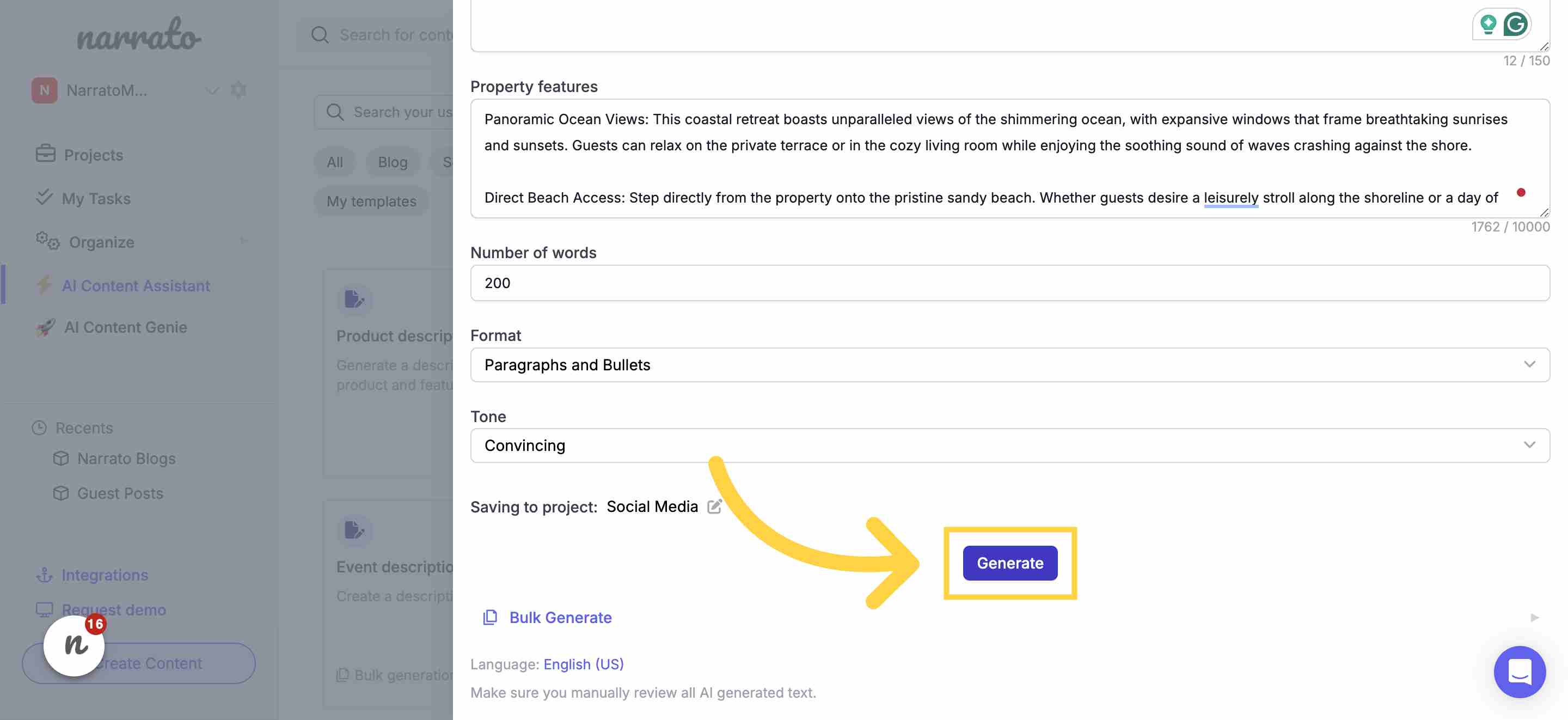Click the Bulk Generate icon
This screenshot has width=1568, height=720.
click(x=490, y=617)
